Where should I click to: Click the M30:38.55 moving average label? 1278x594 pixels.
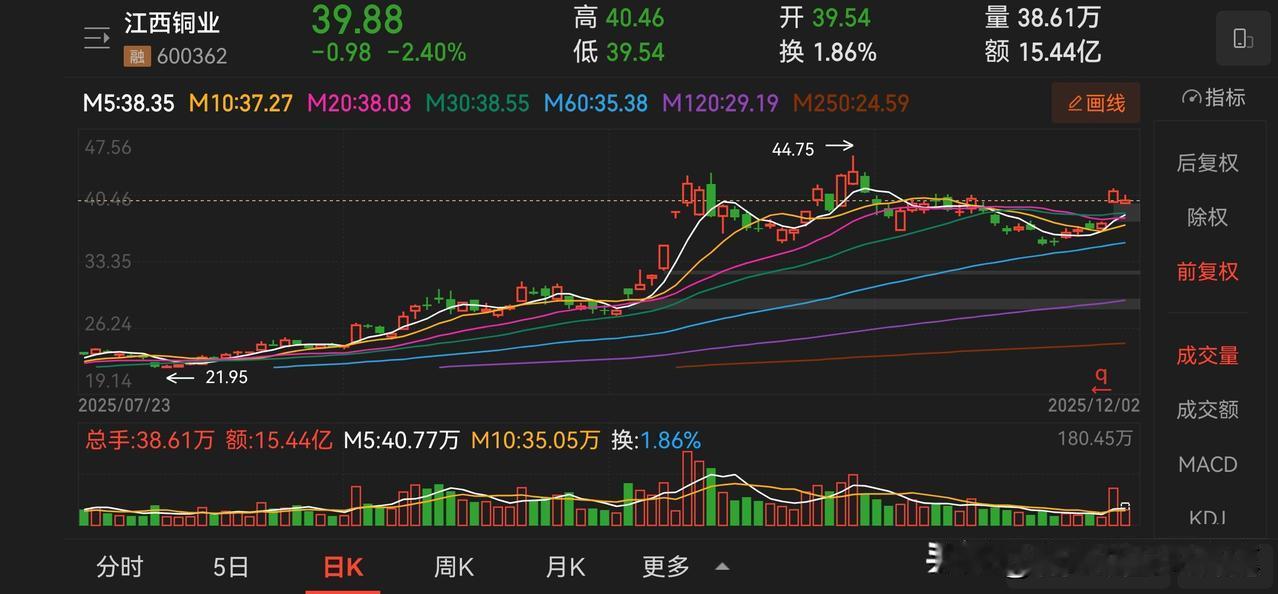pos(478,103)
